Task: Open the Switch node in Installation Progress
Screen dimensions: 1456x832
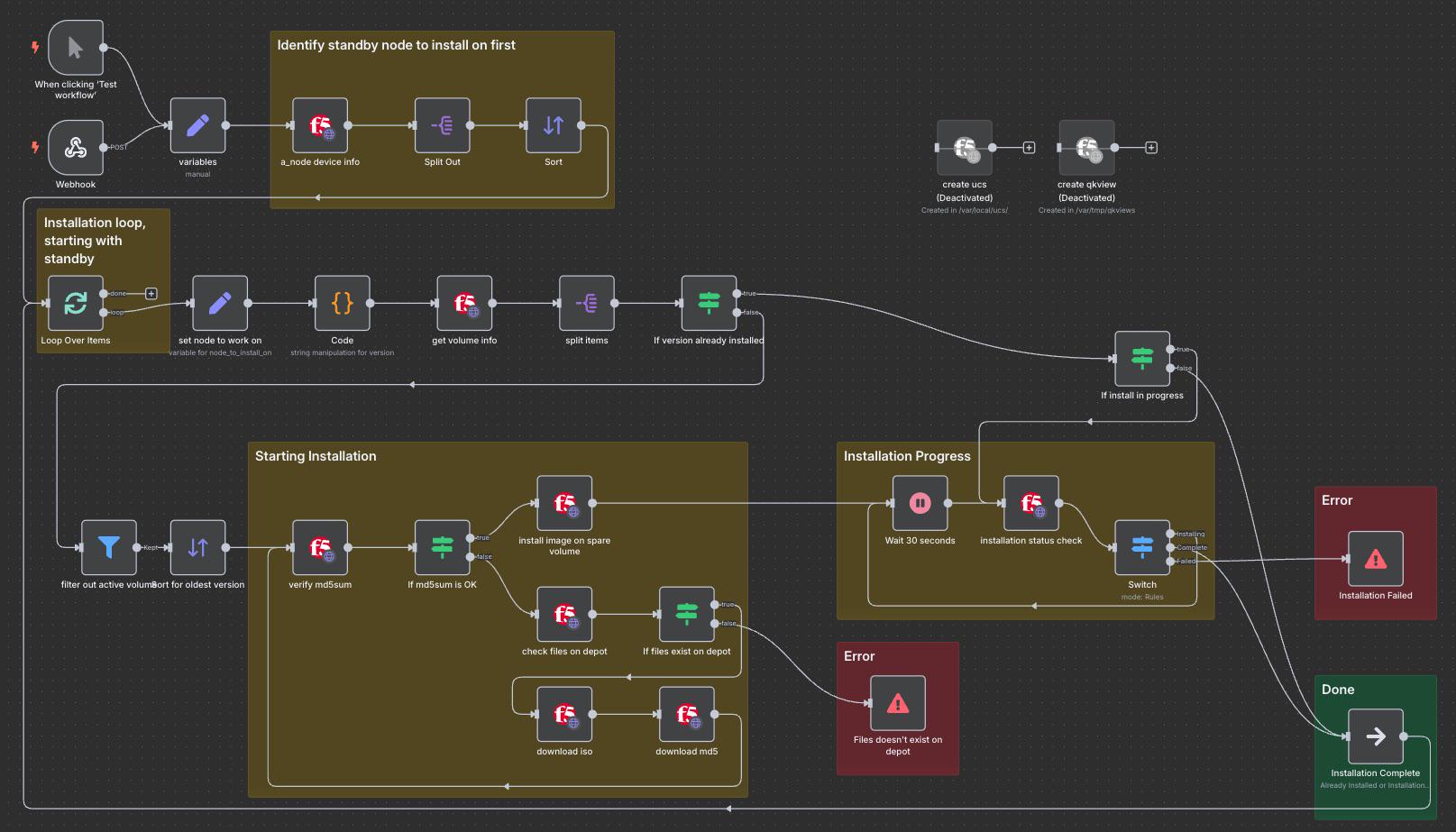Action: [1141, 547]
